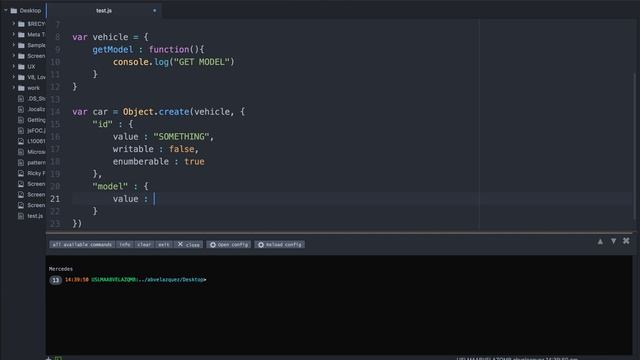
Task: Click the terminal panel up arrow icon
Action: pyautogui.click(x=600, y=242)
